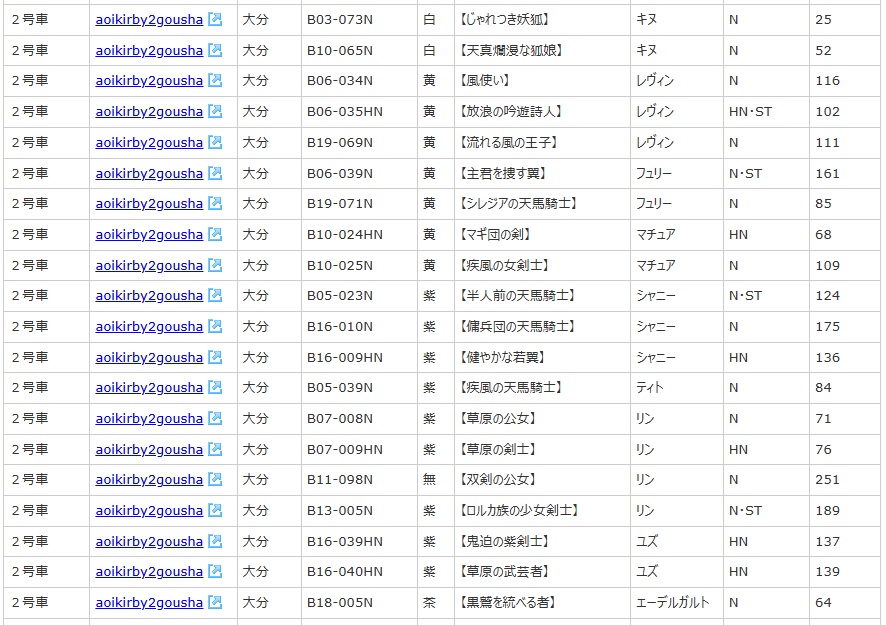Select the card name 【黒鷲を統べる者】

click(x=509, y=602)
